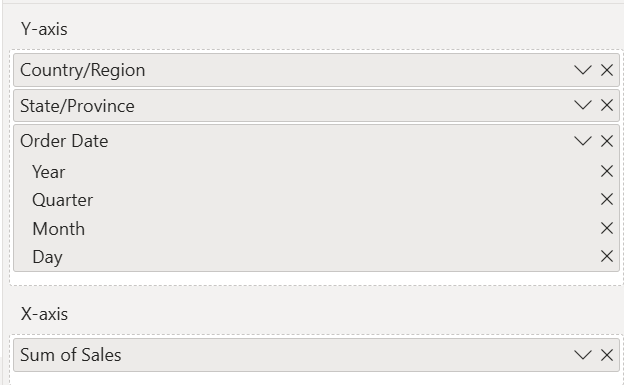624x385 pixels.
Task: Select the Year hierarchy level
Action: click(x=49, y=172)
